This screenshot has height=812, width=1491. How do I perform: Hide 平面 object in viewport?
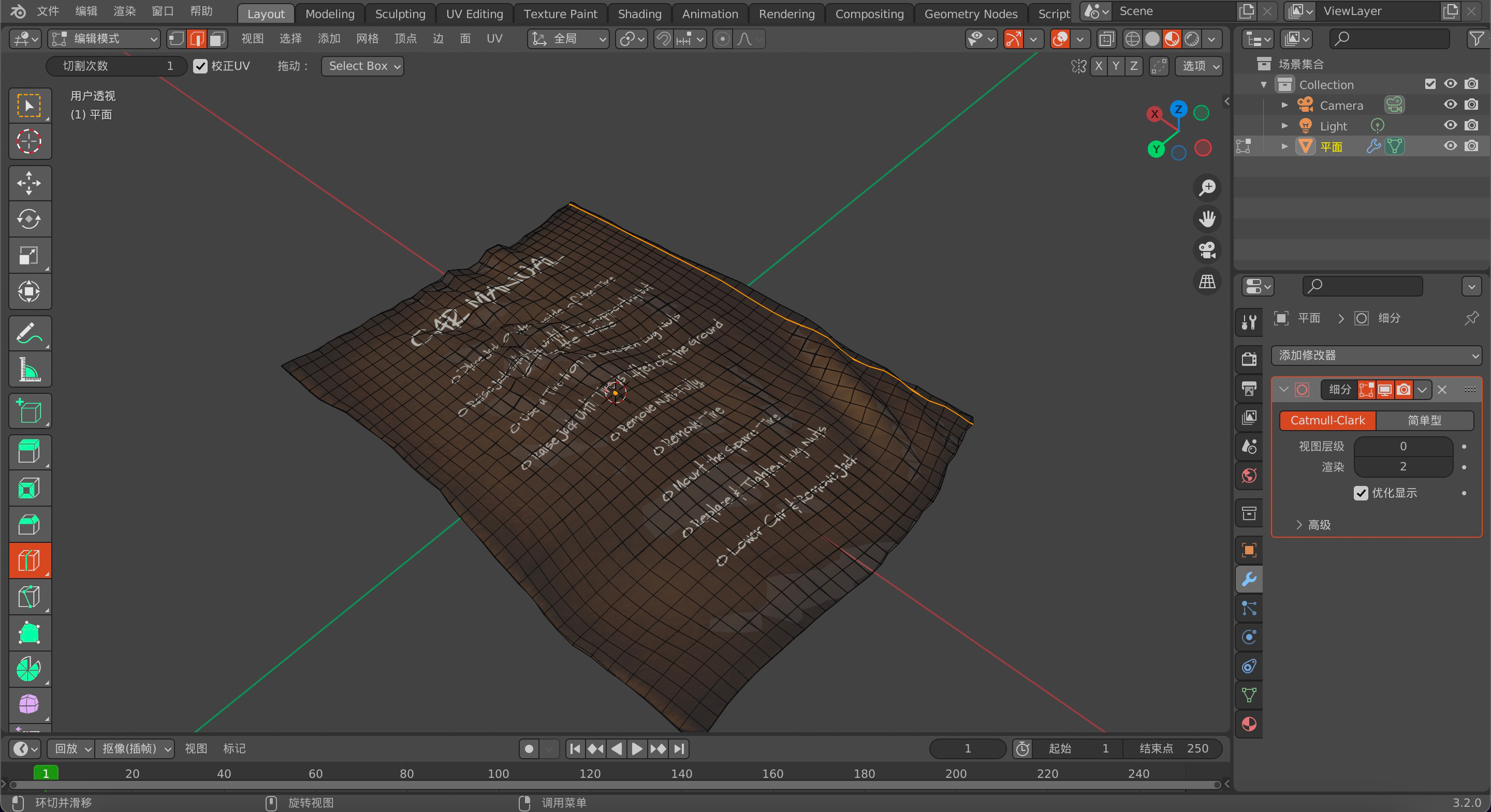pyautogui.click(x=1450, y=146)
